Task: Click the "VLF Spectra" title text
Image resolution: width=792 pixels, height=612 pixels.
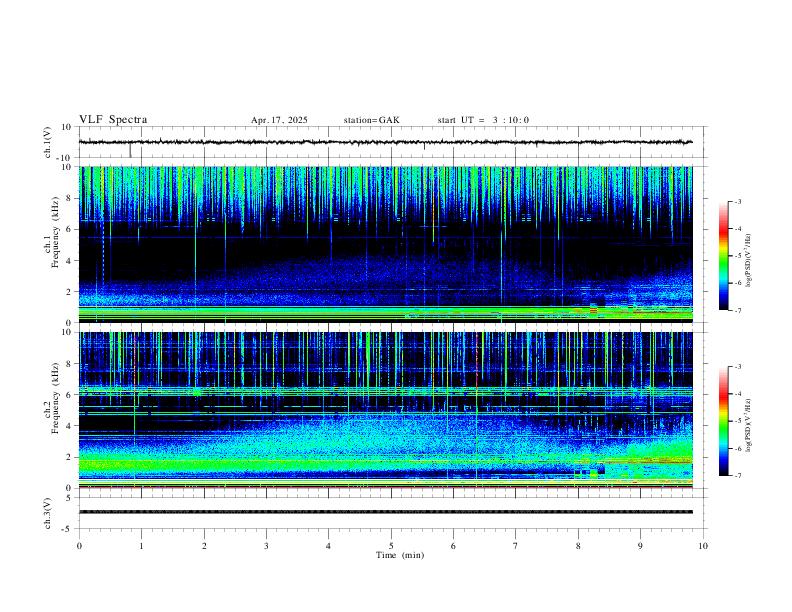Action: click(113, 120)
